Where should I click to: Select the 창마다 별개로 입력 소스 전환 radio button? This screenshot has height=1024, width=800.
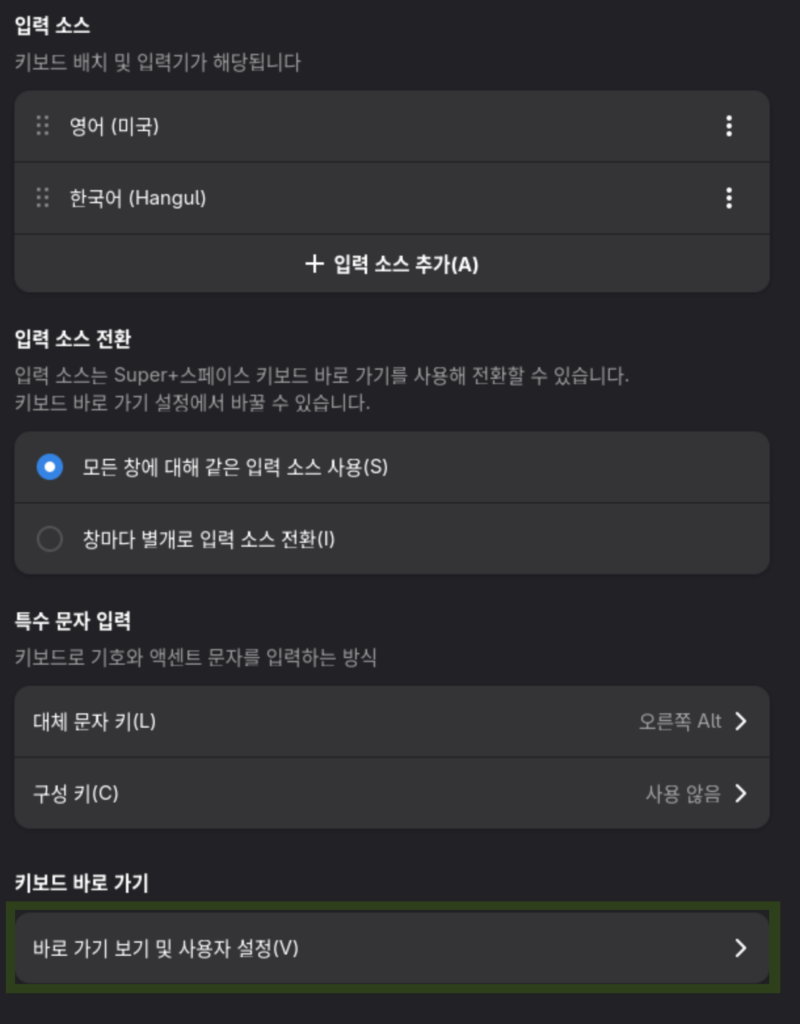pos(50,539)
